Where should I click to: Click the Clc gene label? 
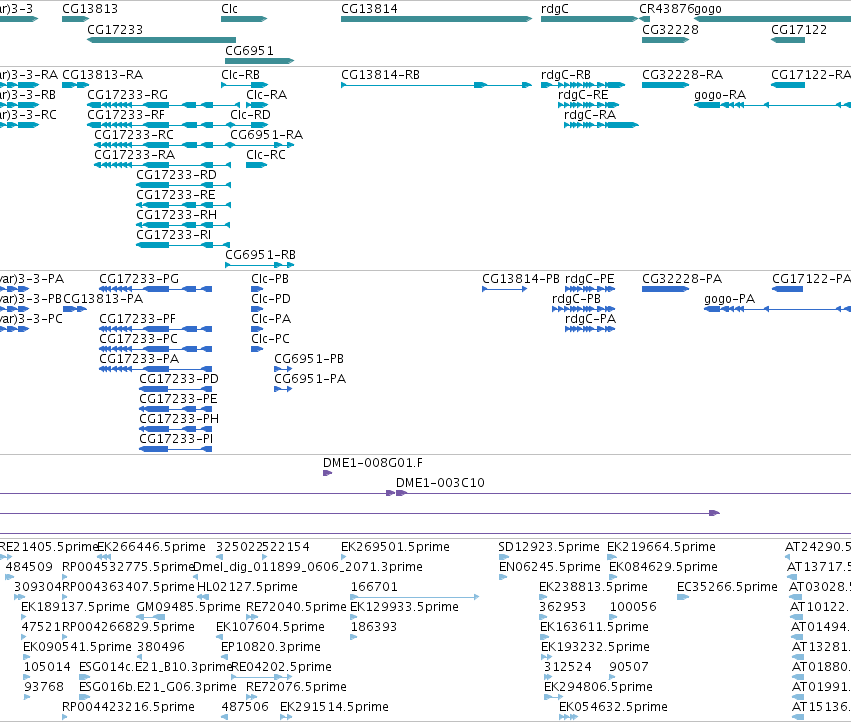[x=229, y=9]
